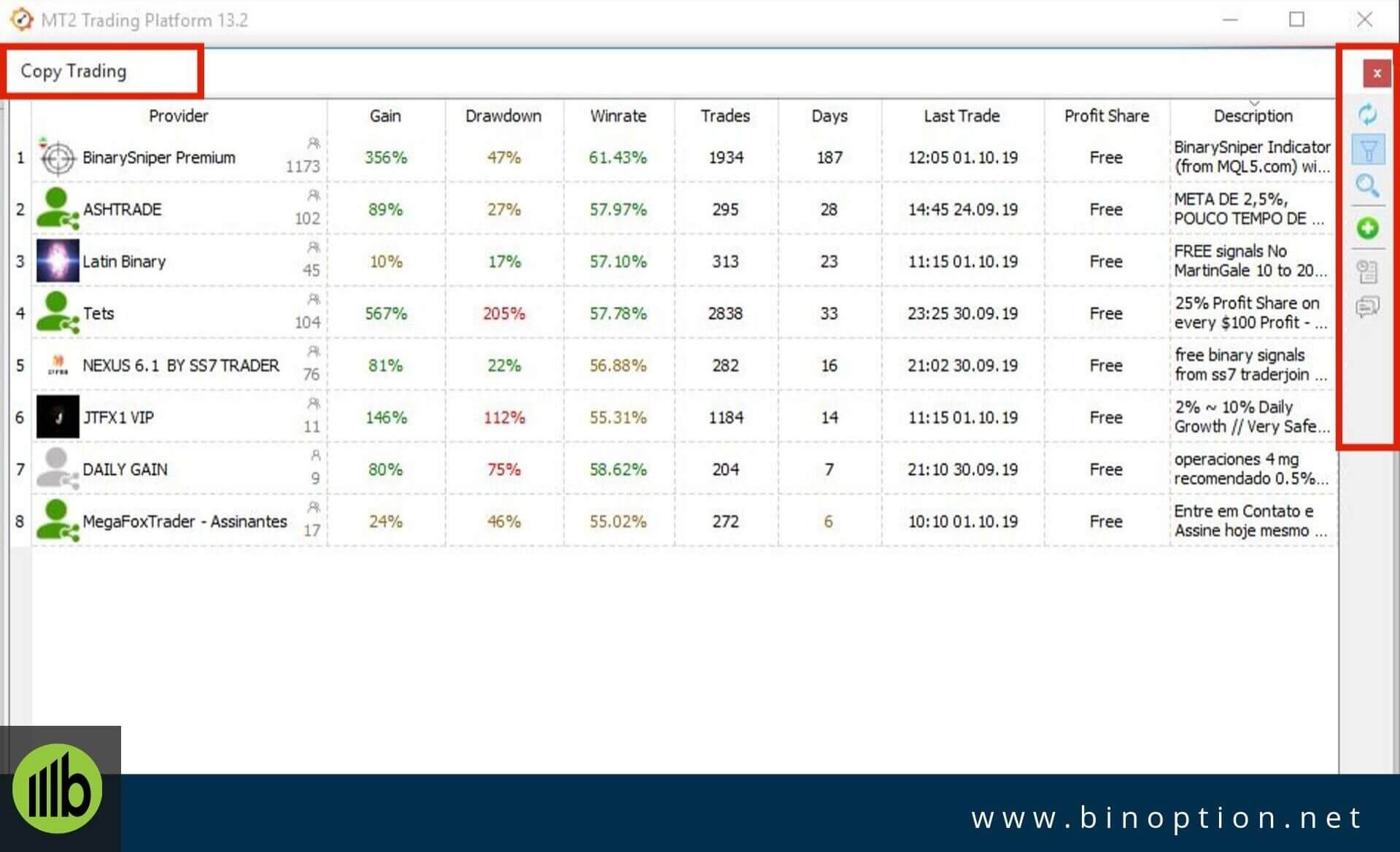Click NEXUS 6.1 provider logo
The width and height of the screenshot is (1400, 852).
[58, 365]
